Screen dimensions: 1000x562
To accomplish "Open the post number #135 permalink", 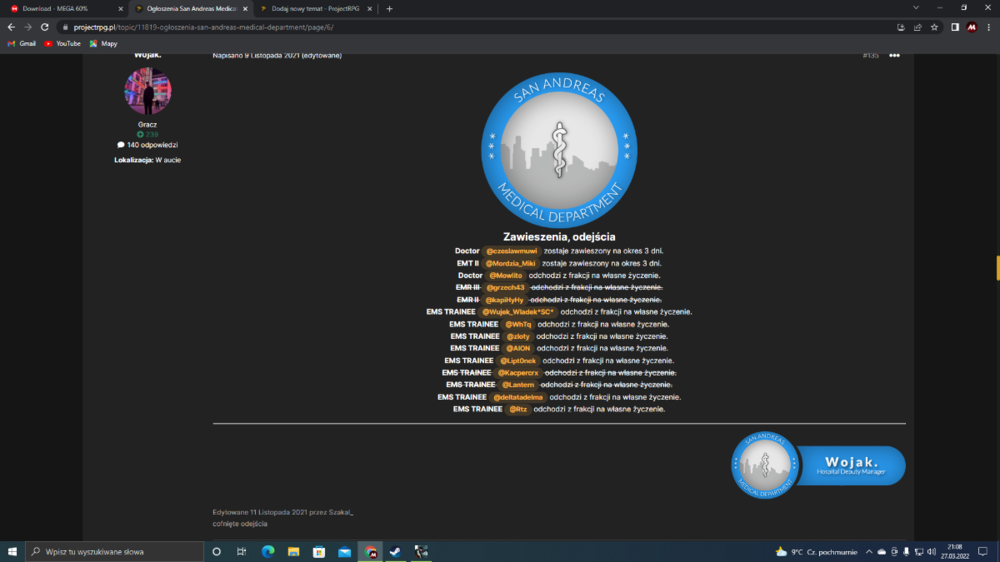I will coord(871,55).
